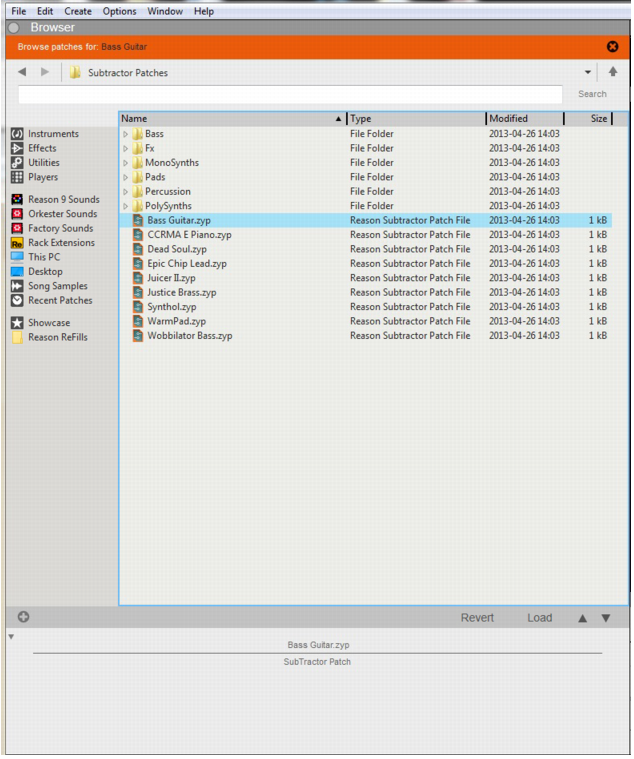Click the Instruments icon in sidebar

pyautogui.click(x=17, y=134)
